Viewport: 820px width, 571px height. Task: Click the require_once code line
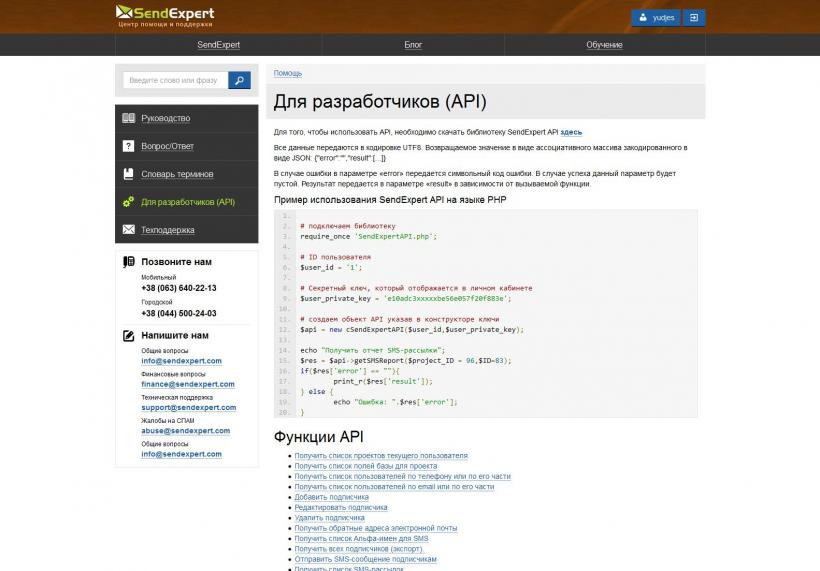click(x=369, y=236)
